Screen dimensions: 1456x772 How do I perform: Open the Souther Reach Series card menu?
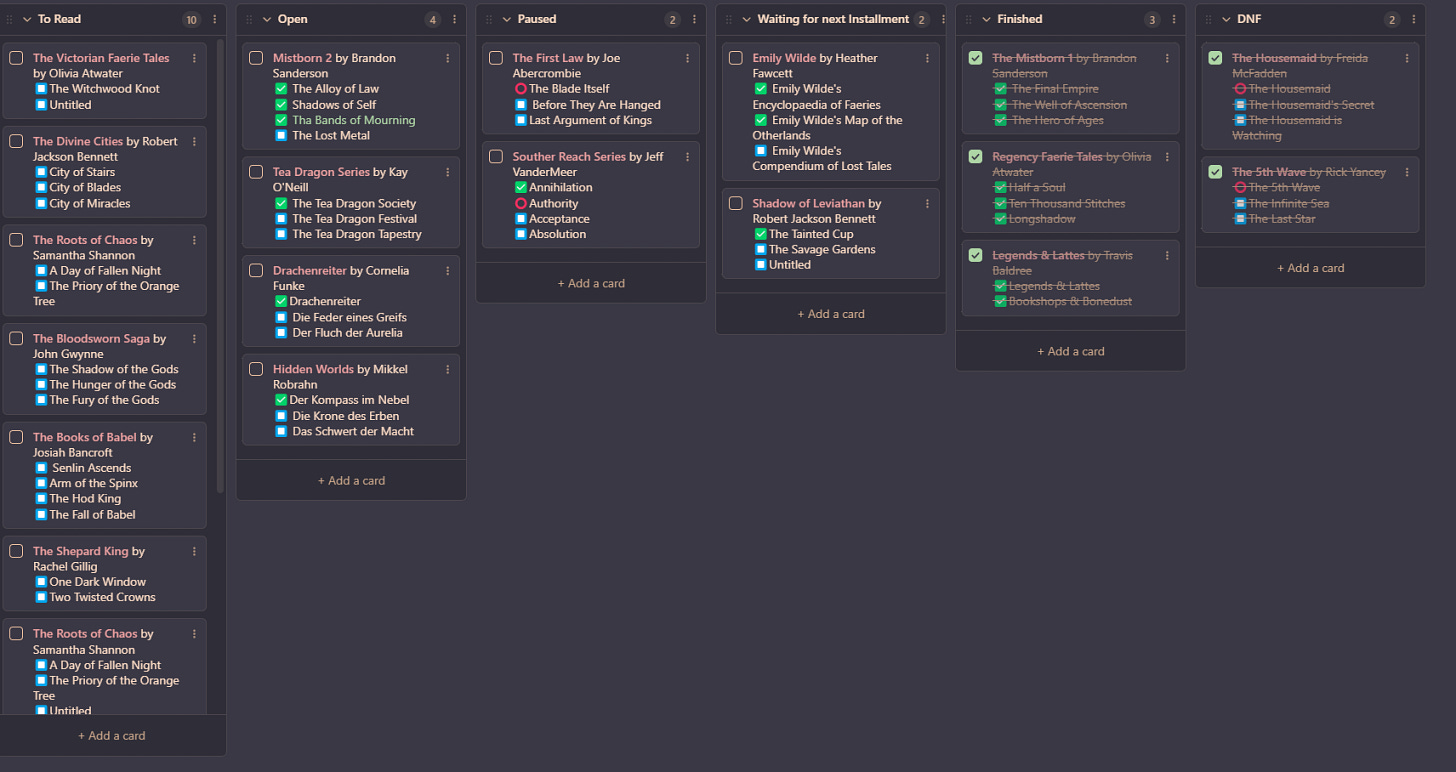(x=688, y=157)
